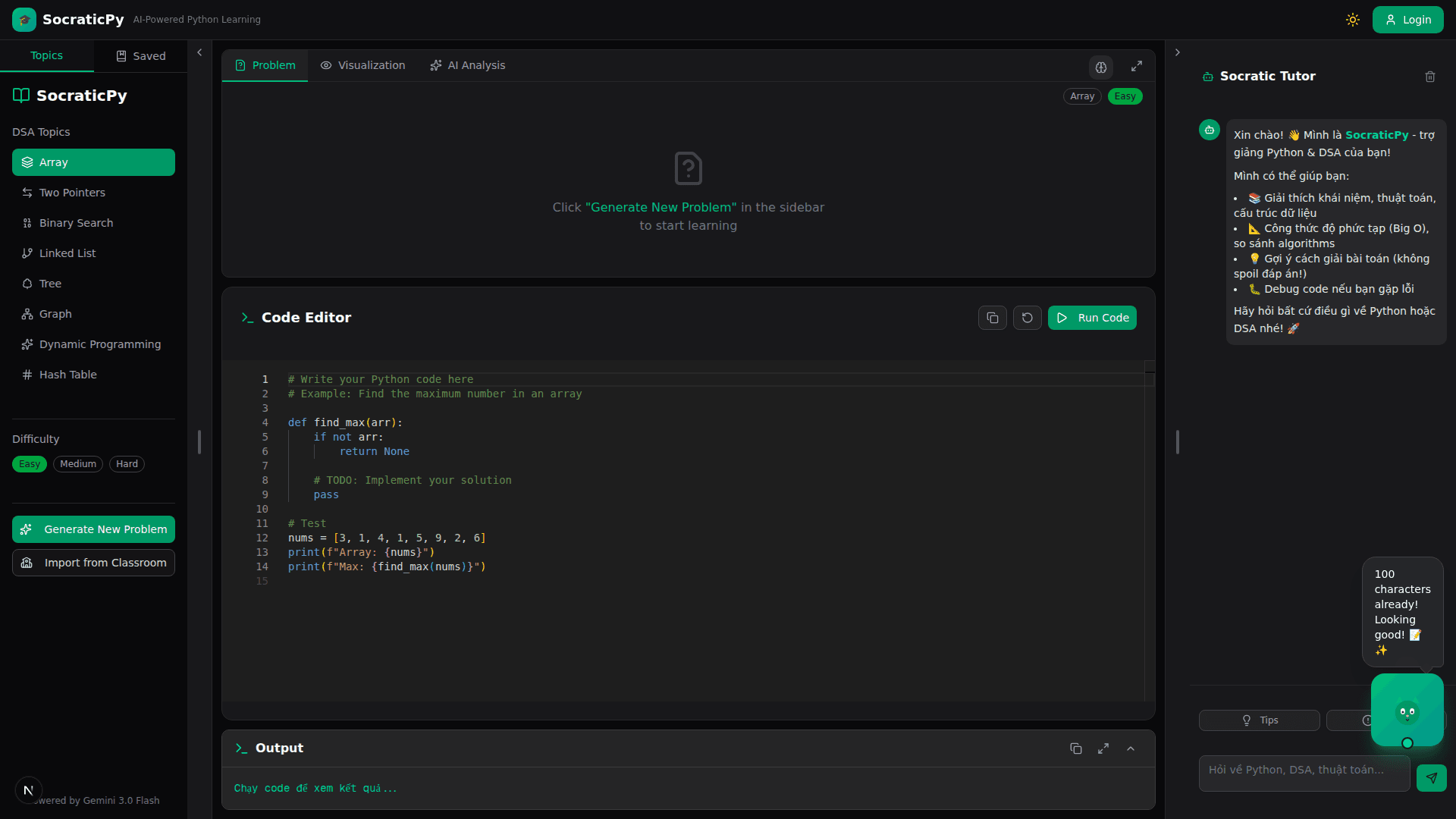The image size is (1456, 819).
Task: Select the Hard difficulty filter
Action: click(127, 463)
